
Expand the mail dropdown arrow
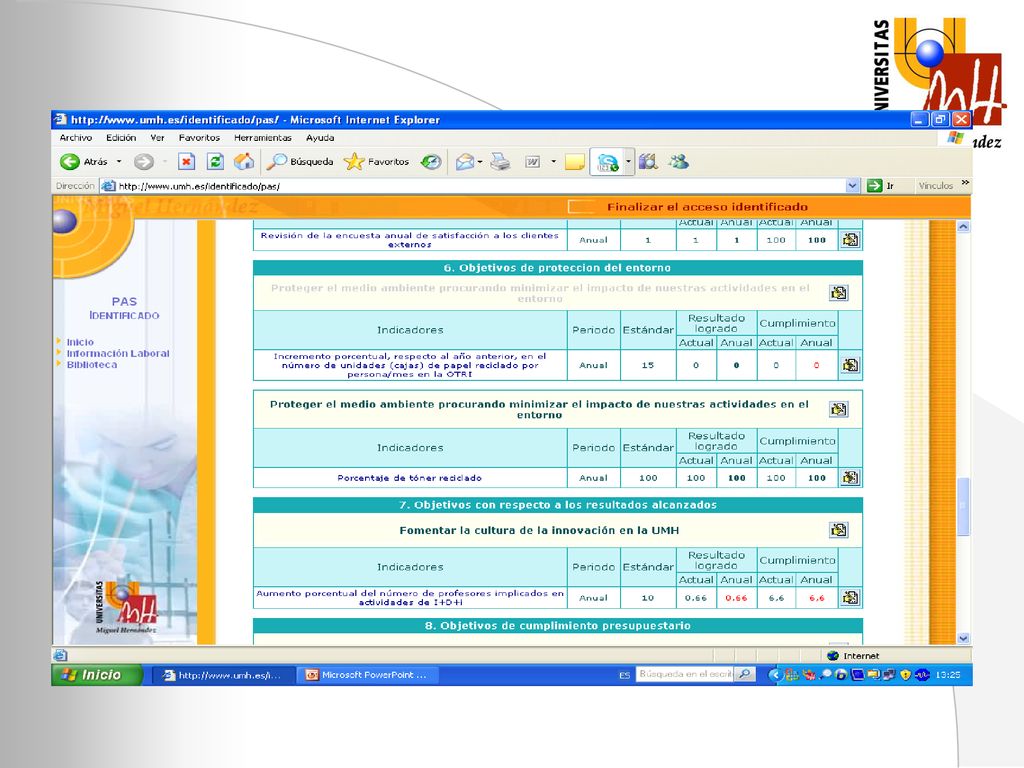[480, 161]
